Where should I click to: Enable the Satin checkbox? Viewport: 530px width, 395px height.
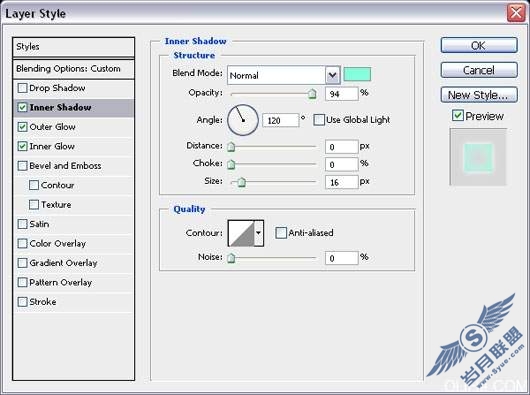click(x=22, y=224)
